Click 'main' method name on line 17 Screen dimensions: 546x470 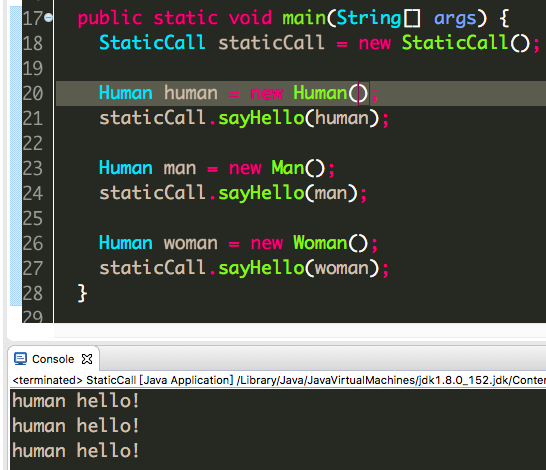(304, 18)
